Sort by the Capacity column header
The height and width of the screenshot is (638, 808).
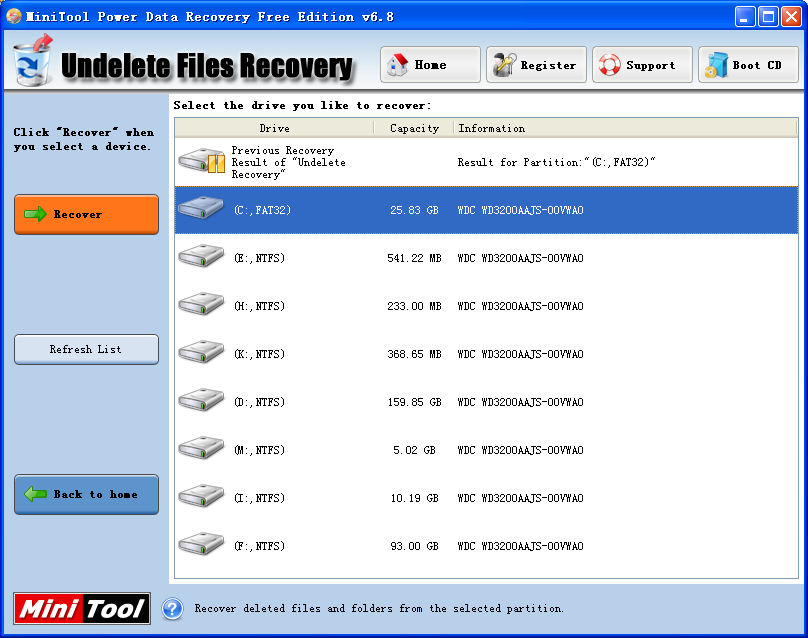[414, 128]
